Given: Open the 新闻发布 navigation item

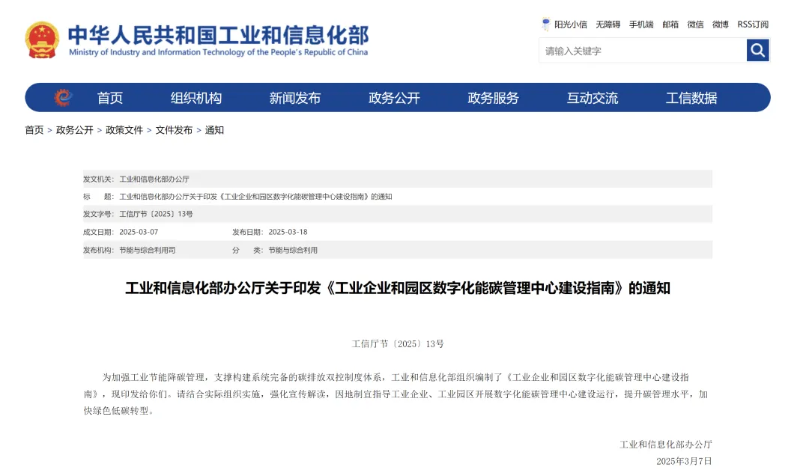Looking at the screenshot, I should (x=295, y=98).
